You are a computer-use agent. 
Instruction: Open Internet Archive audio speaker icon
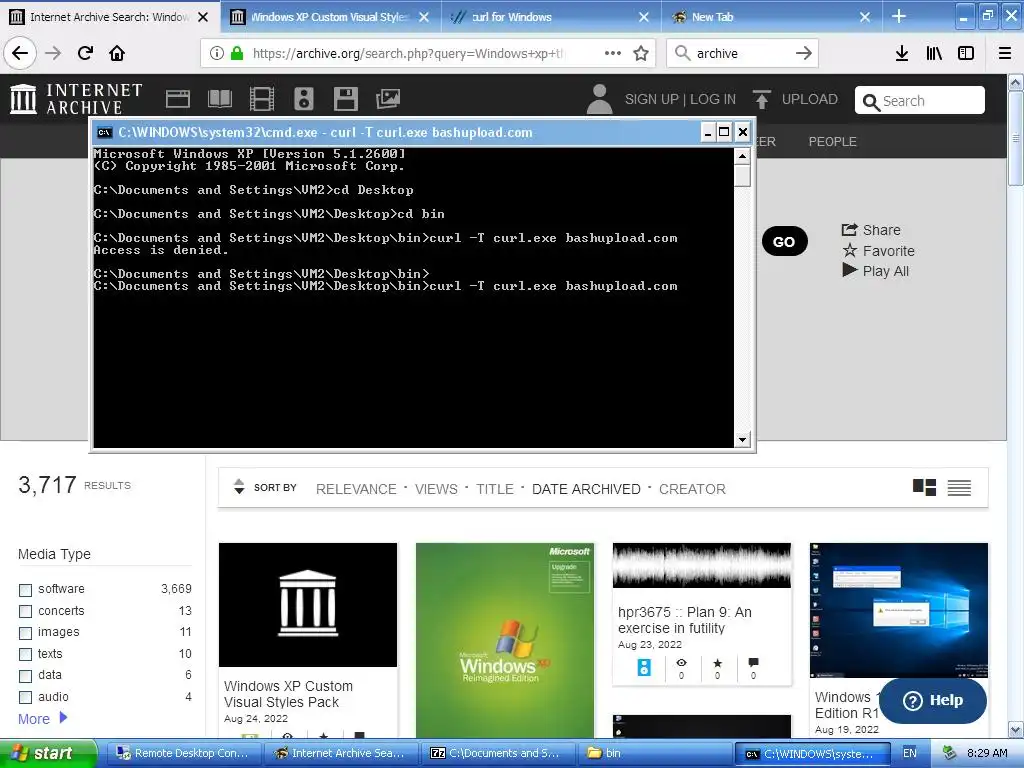point(304,99)
